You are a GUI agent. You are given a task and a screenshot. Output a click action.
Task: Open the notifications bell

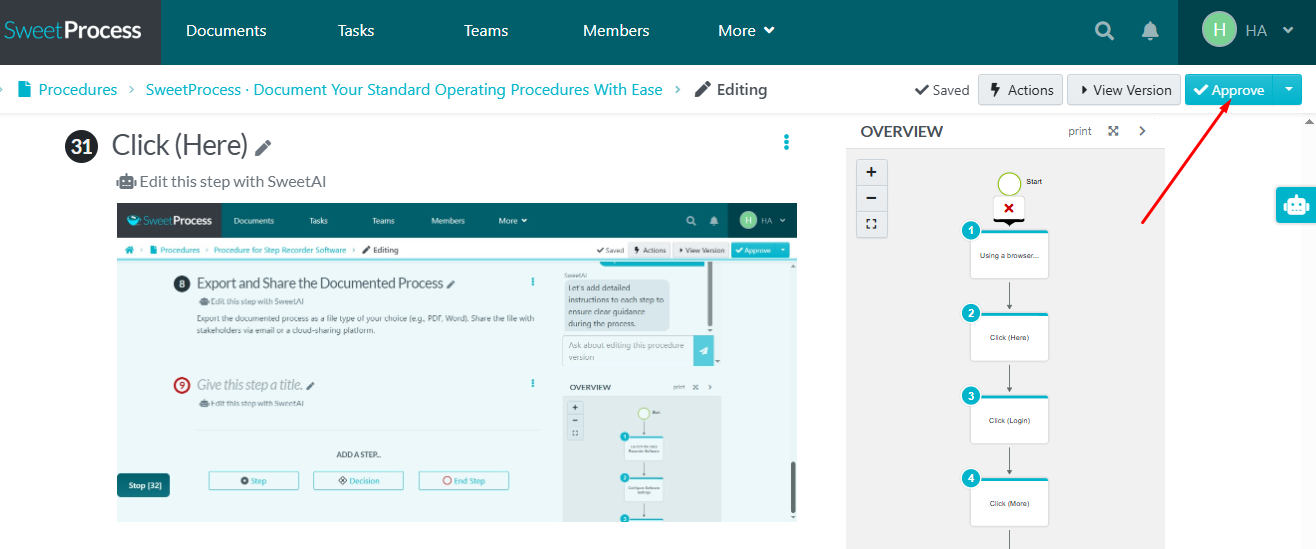point(1150,31)
